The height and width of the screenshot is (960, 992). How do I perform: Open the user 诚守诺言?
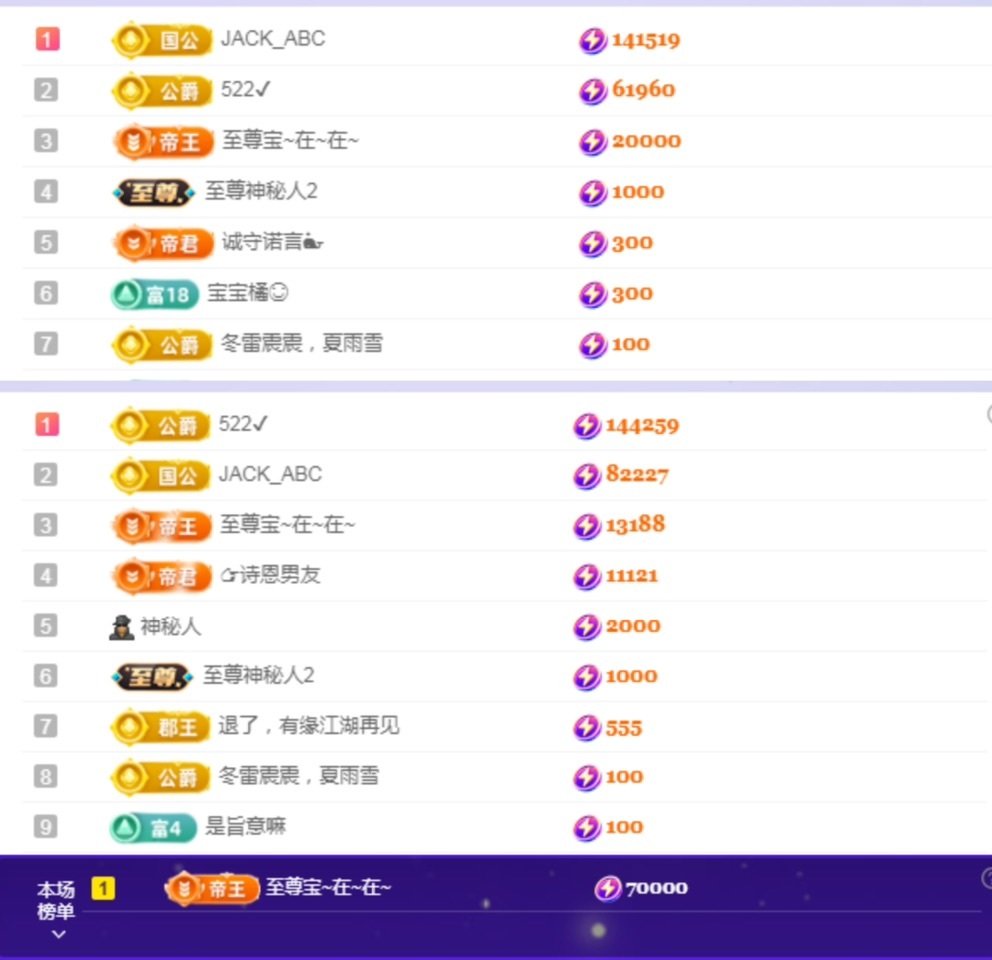click(x=272, y=242)
